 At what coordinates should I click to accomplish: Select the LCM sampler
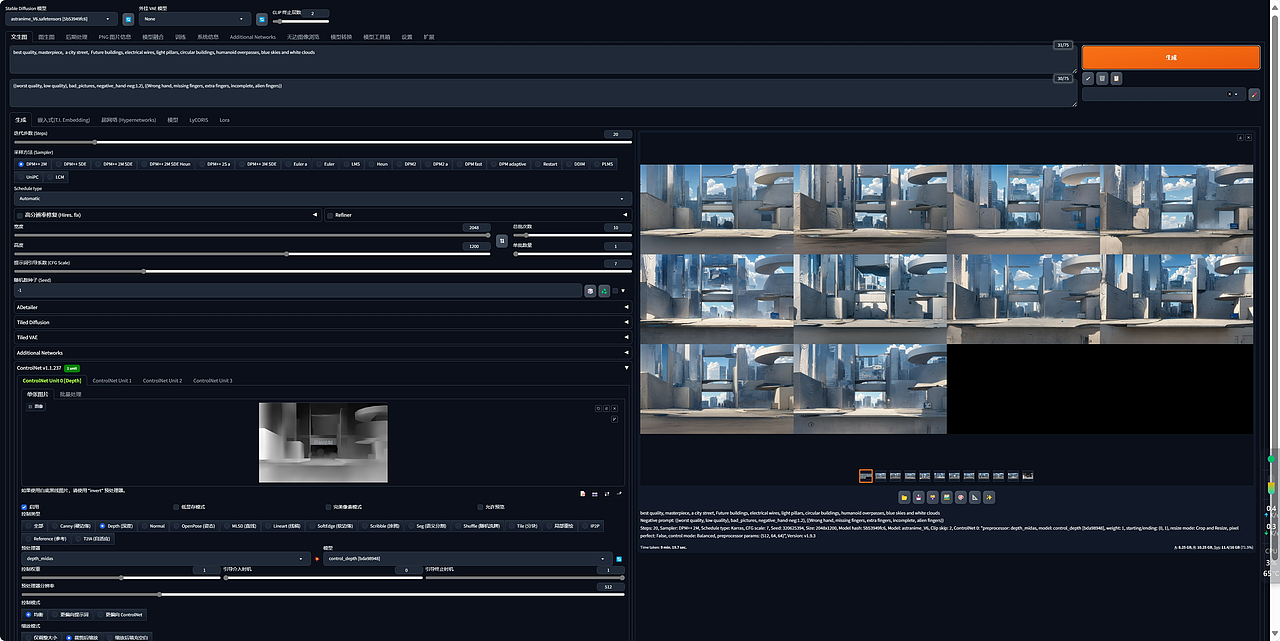click(x=56, y=177)
